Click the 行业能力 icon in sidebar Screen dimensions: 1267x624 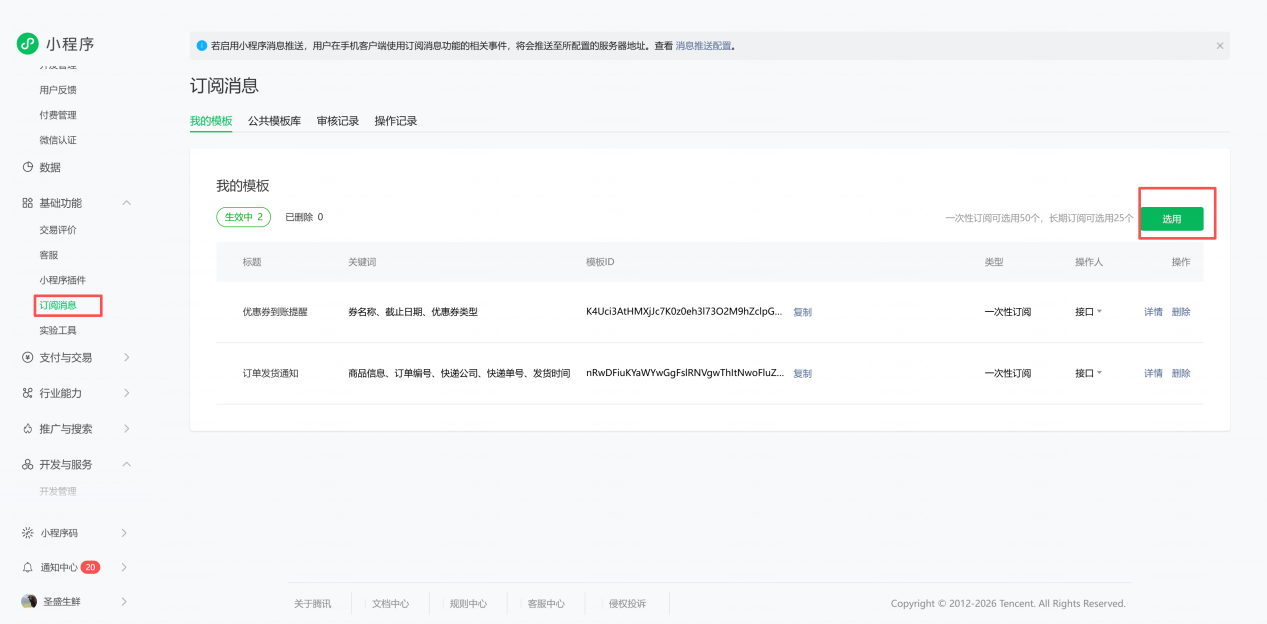point(28,393)
